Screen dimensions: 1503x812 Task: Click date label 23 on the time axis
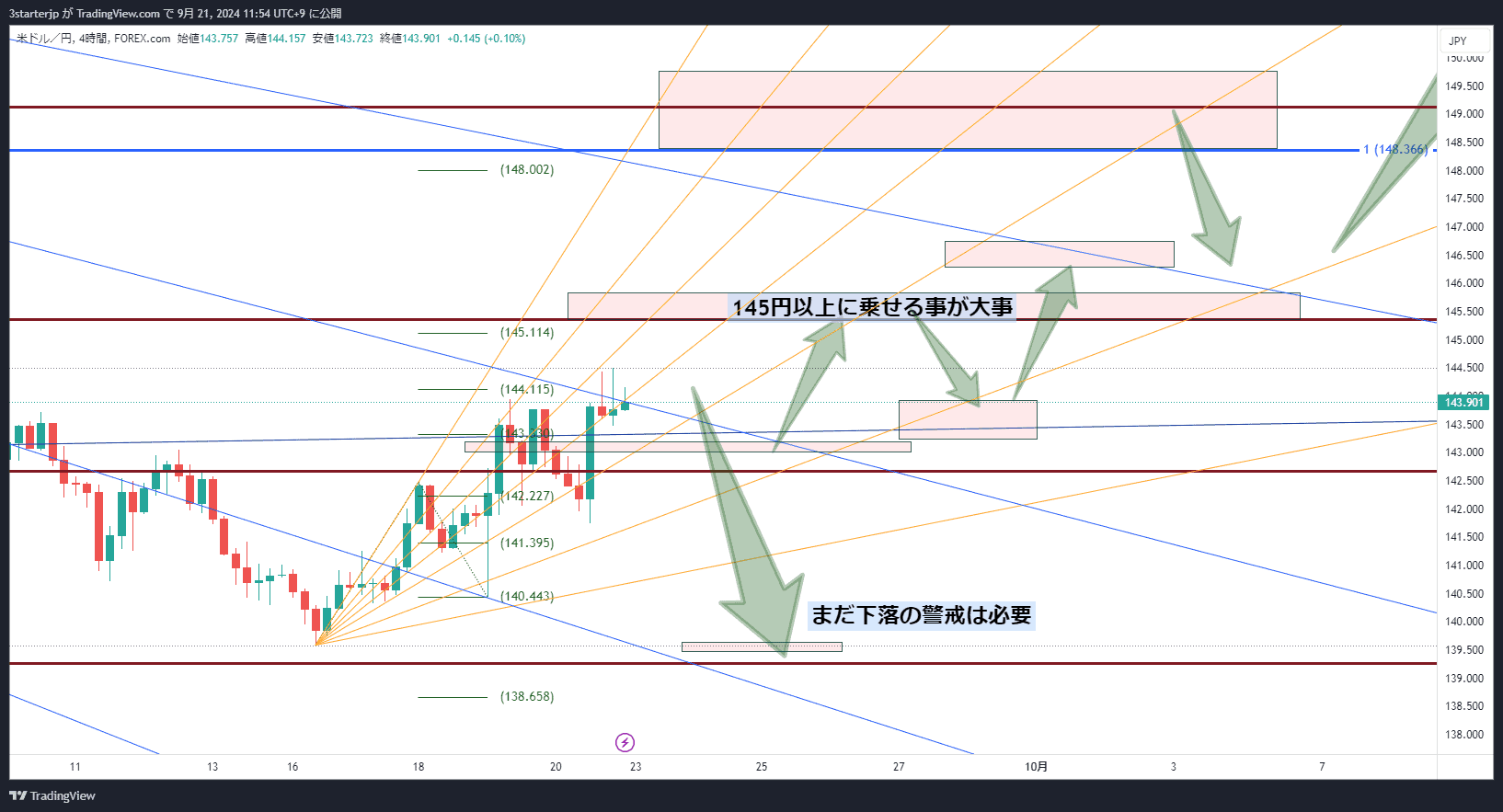click(636, 767)
